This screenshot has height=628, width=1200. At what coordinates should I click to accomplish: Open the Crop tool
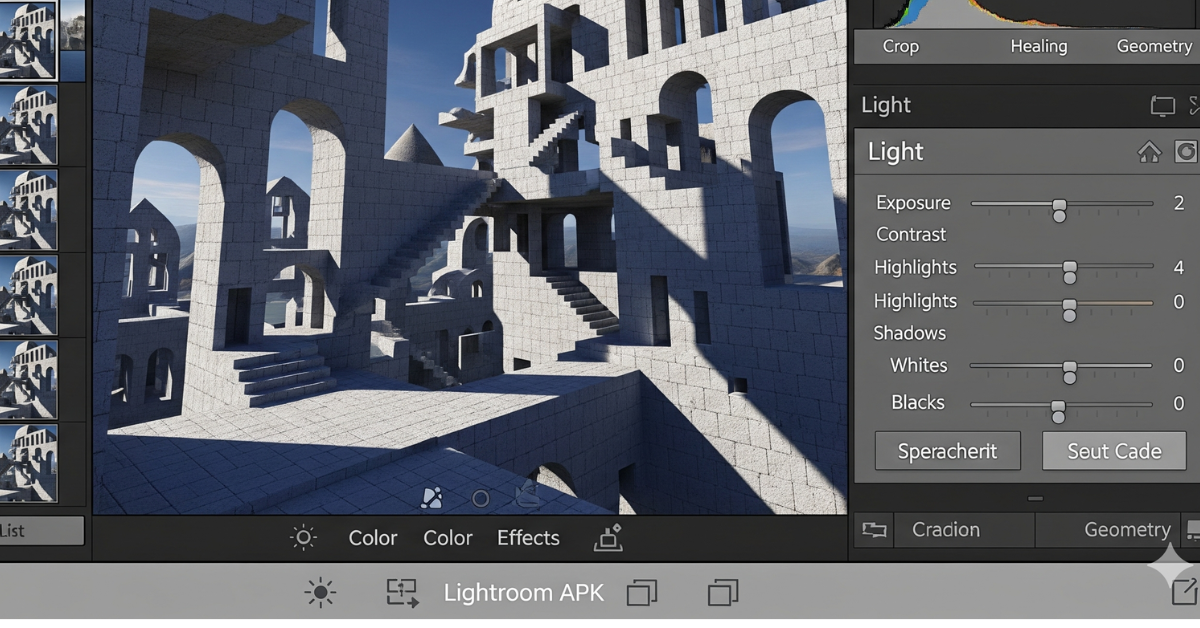tap(899, 46)
